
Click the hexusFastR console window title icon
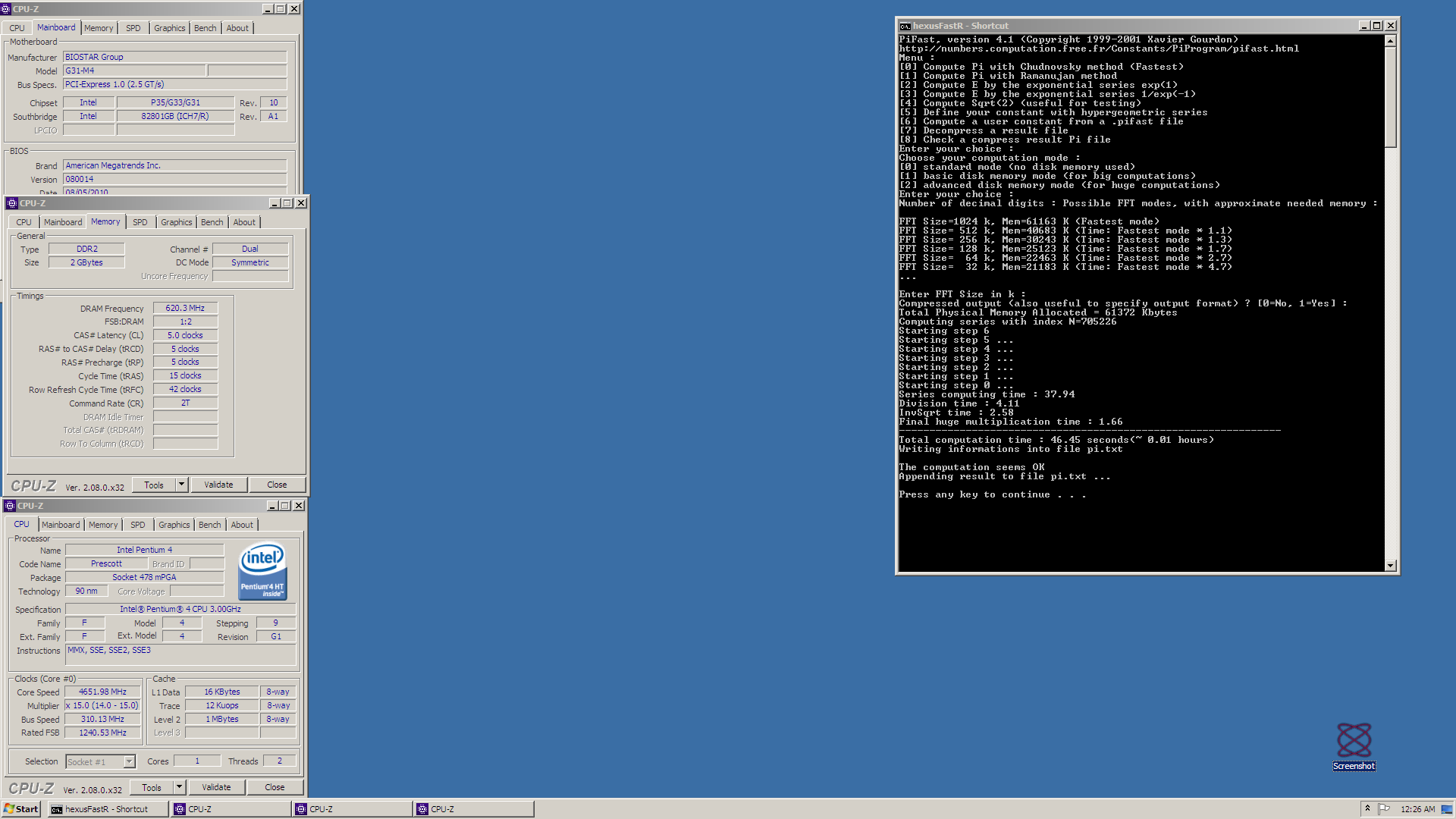pyautogui.click(x=905, y=26)
